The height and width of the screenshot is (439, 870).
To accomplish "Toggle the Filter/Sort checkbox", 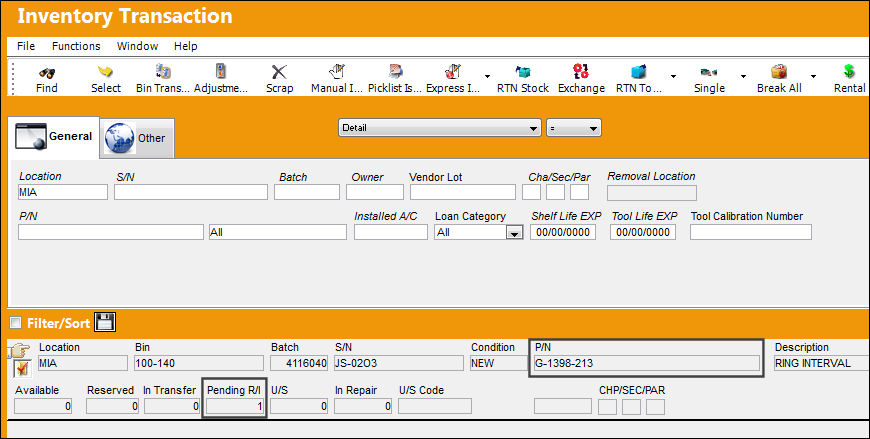I will coord(16,322).
